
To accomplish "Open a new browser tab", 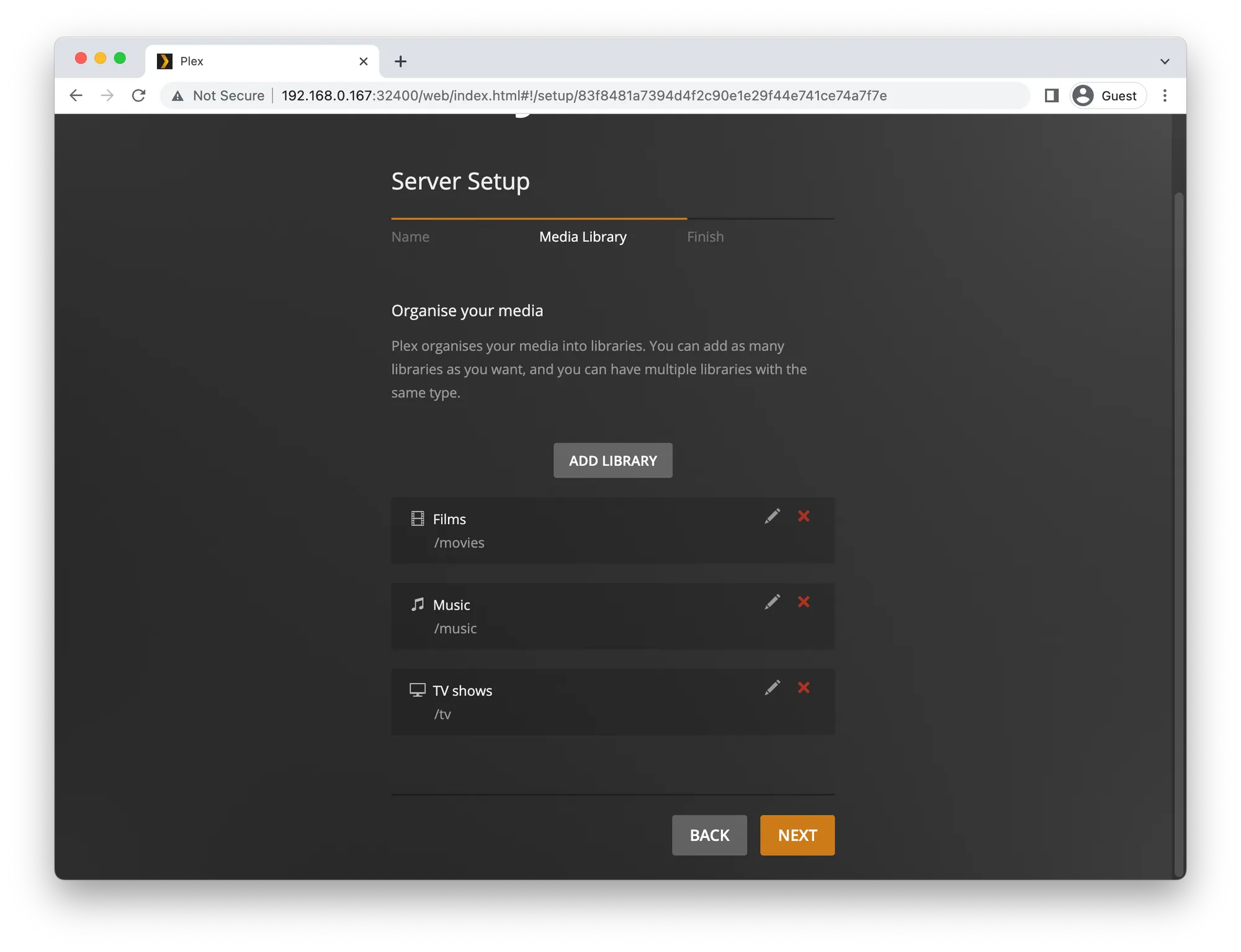I will (x=401, y=61).
